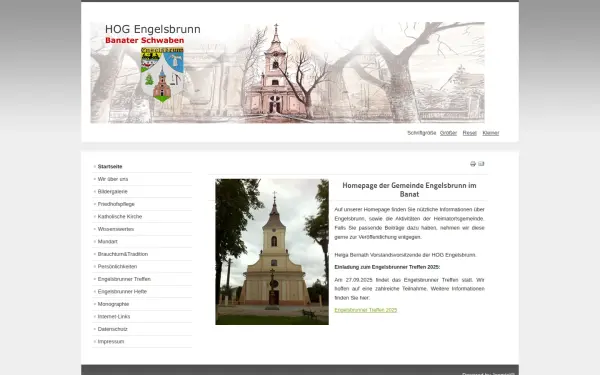
Task: Open the Internet-Links page
Action: [x=114, y=316]
